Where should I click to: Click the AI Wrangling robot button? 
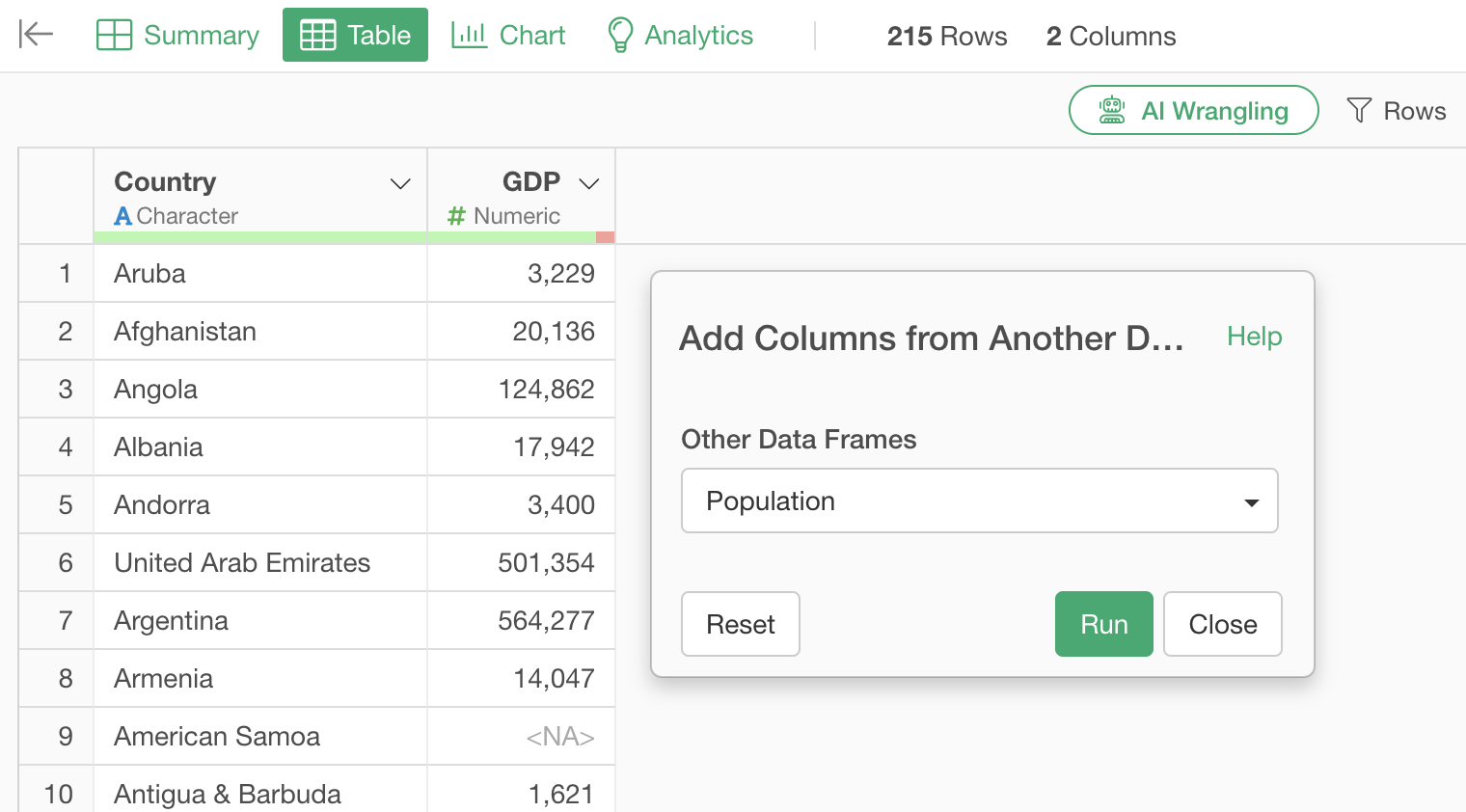[1193, 111]
